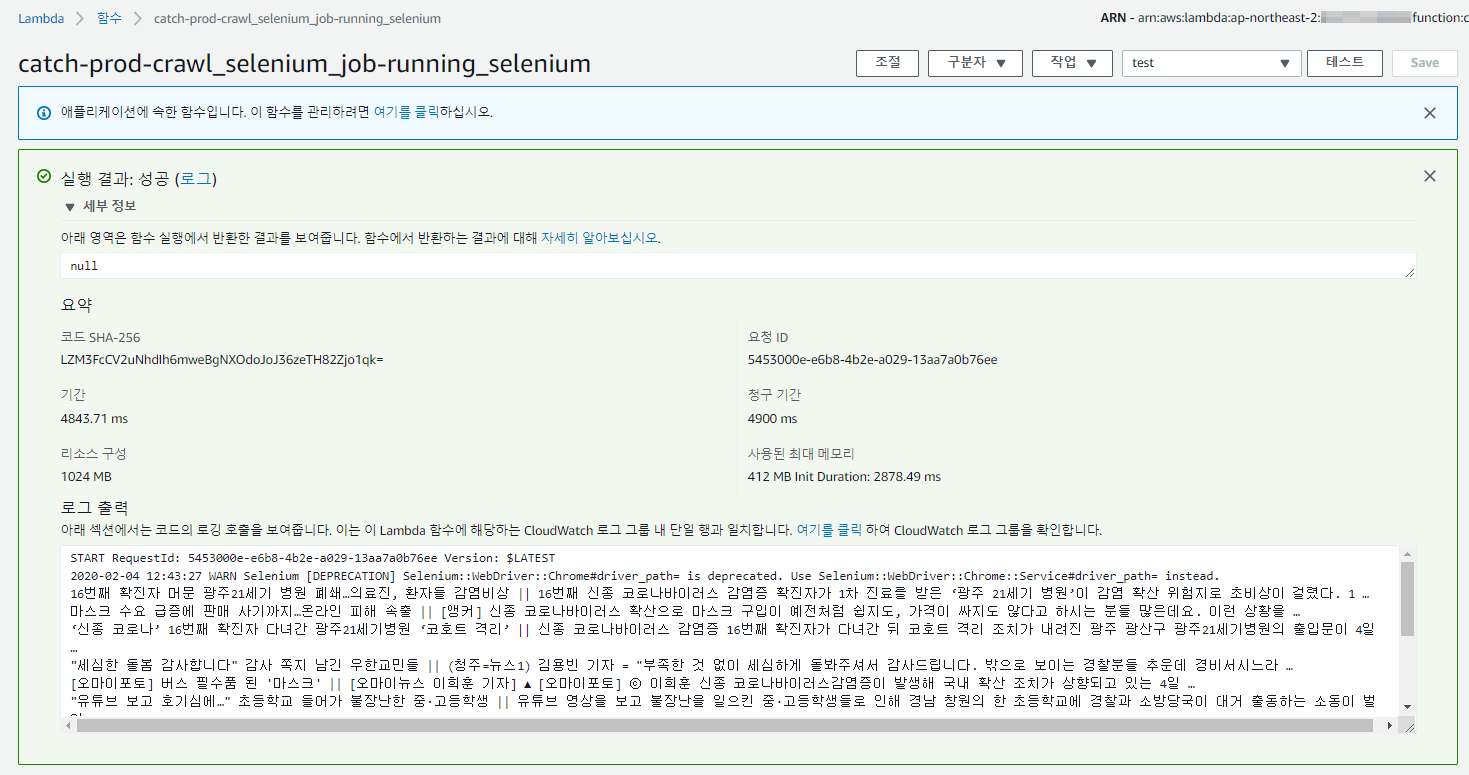Click the billed duration 4900 ms
The image size is (1469, 775).
773,418
